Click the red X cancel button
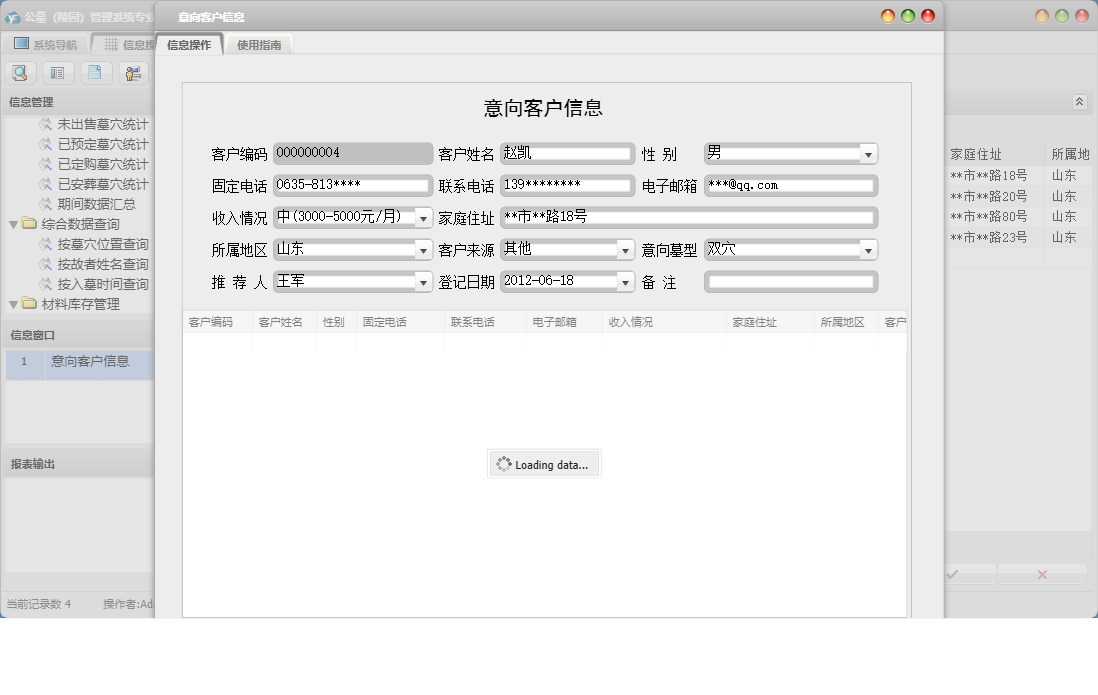 point(1042,574)
